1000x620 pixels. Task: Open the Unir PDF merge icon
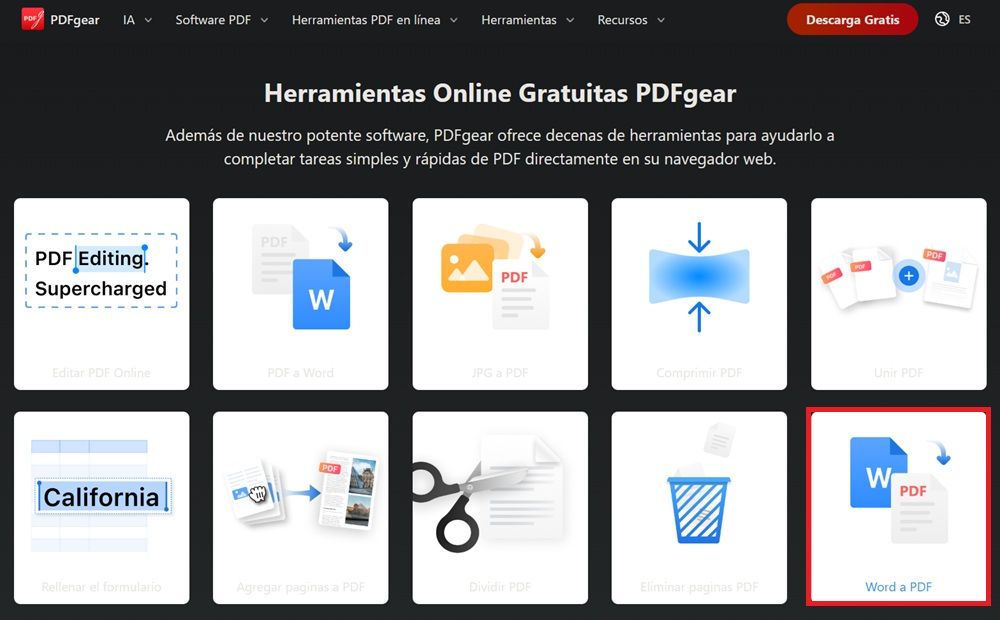[x=898, y=277]
